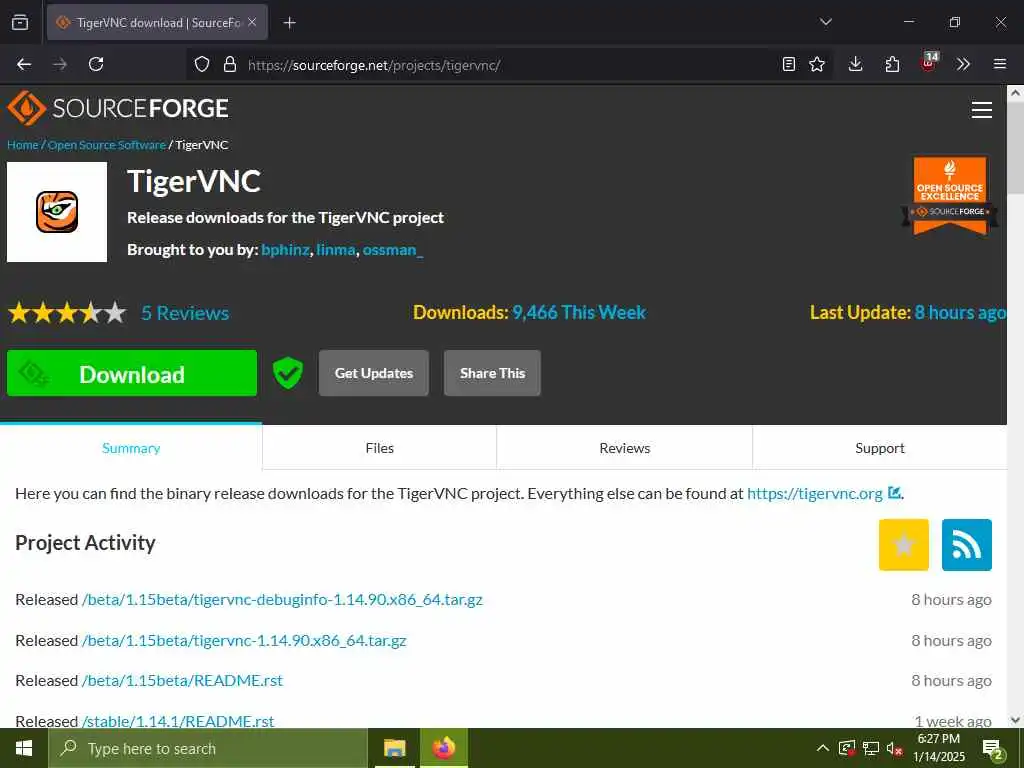Open the Open Source Software breadcrumb
Image resolution: width=1024 pixels, height=768 pixels.
point(106,145)
